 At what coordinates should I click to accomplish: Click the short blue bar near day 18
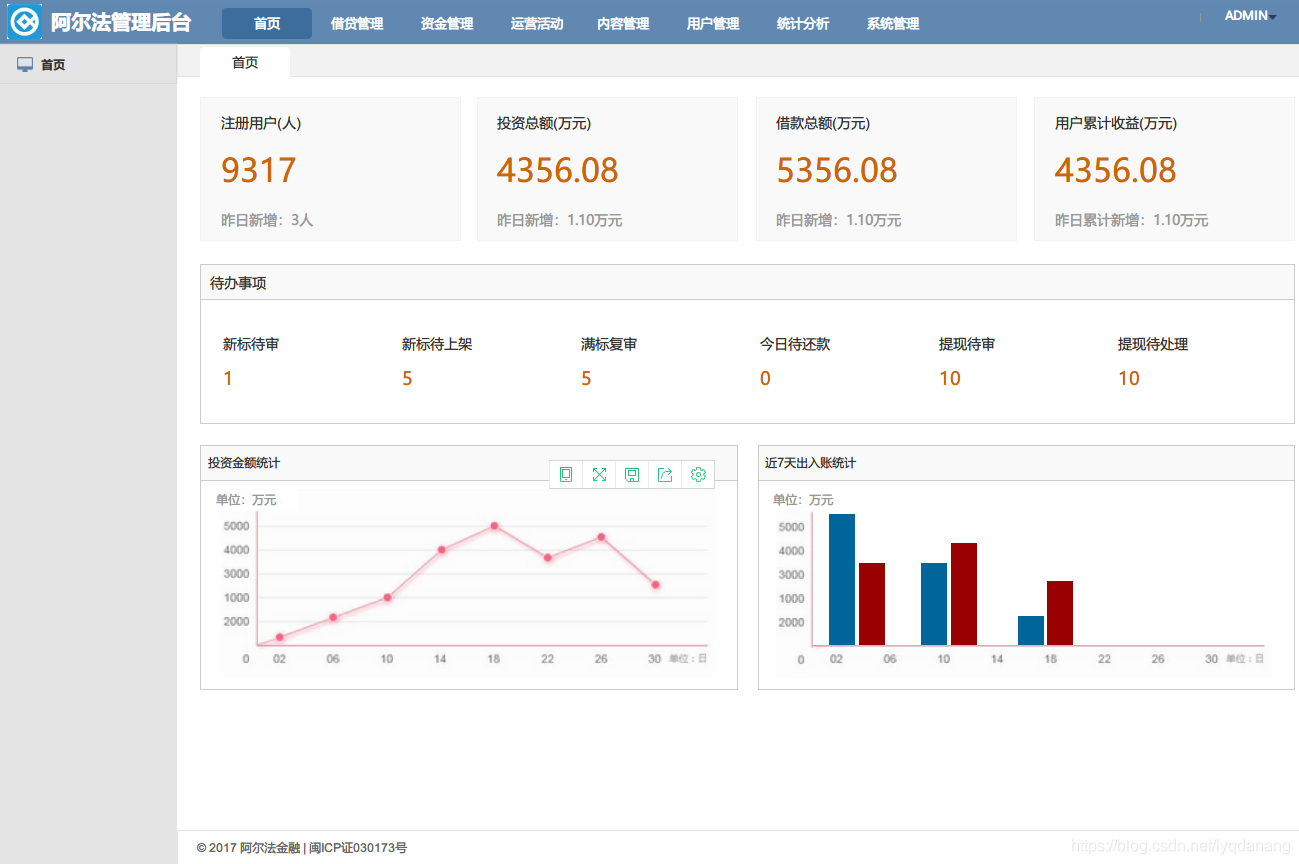click(x=1031, y=631)
